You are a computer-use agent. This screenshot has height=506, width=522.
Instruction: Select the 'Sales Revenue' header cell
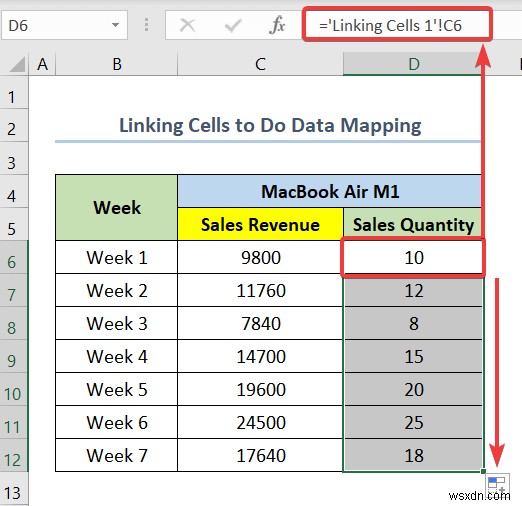tap(260, 224)
